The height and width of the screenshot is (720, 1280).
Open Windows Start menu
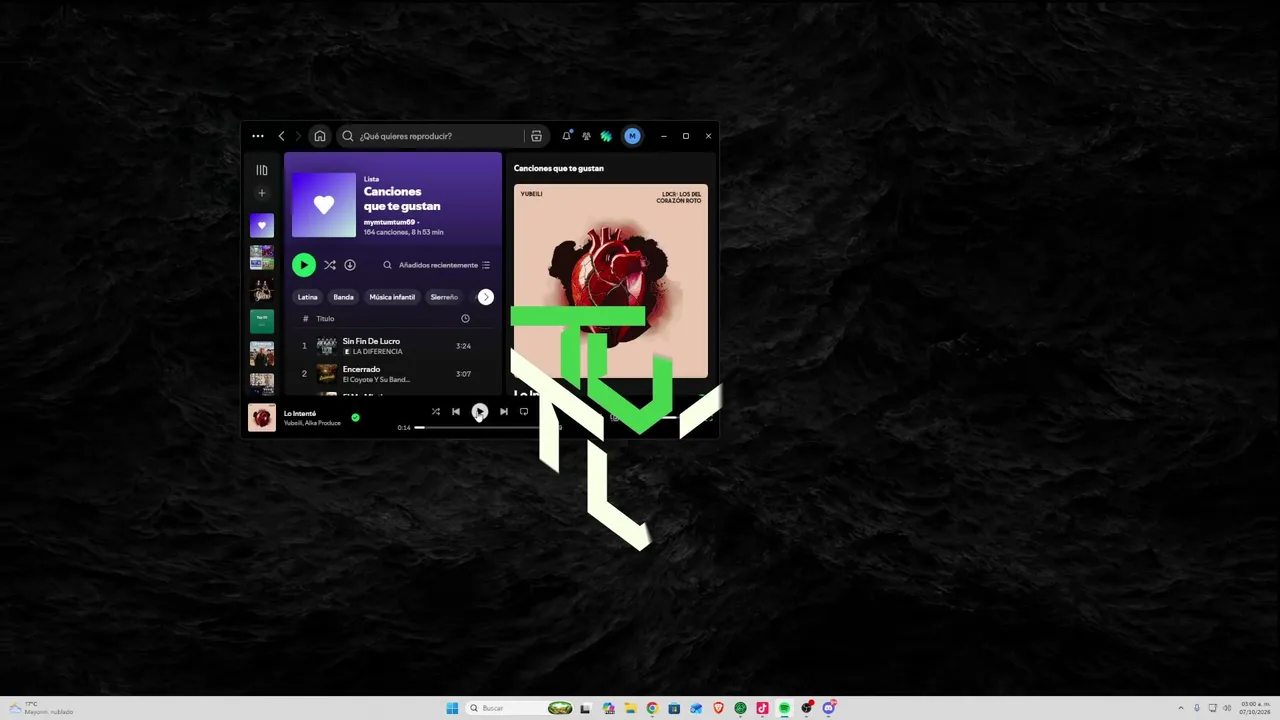pyautogui.click(x=452, y=708)
